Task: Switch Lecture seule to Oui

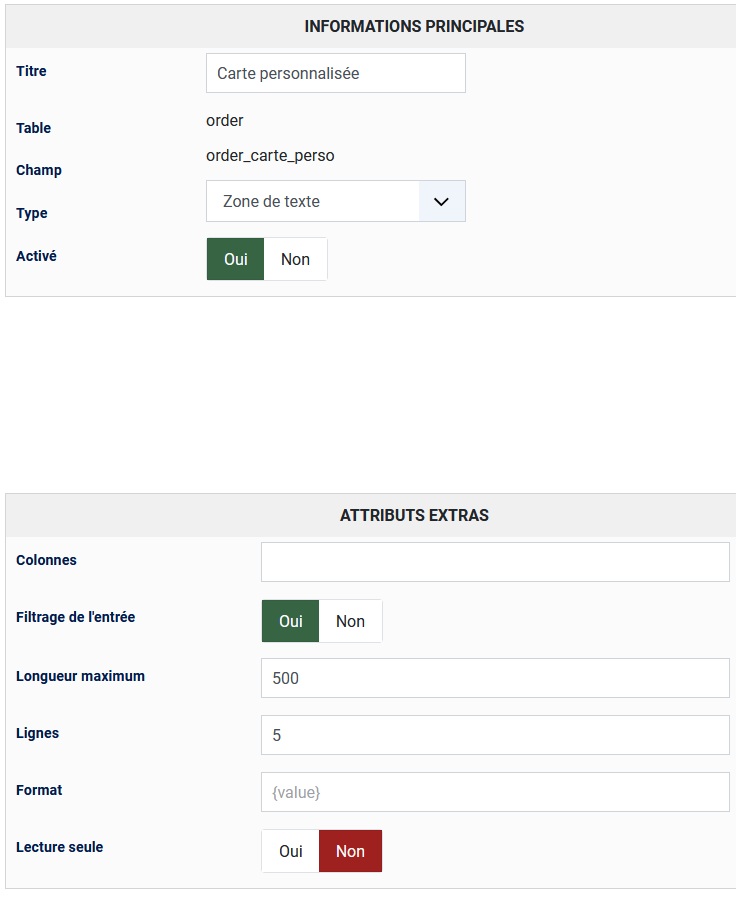Action: 291,851
